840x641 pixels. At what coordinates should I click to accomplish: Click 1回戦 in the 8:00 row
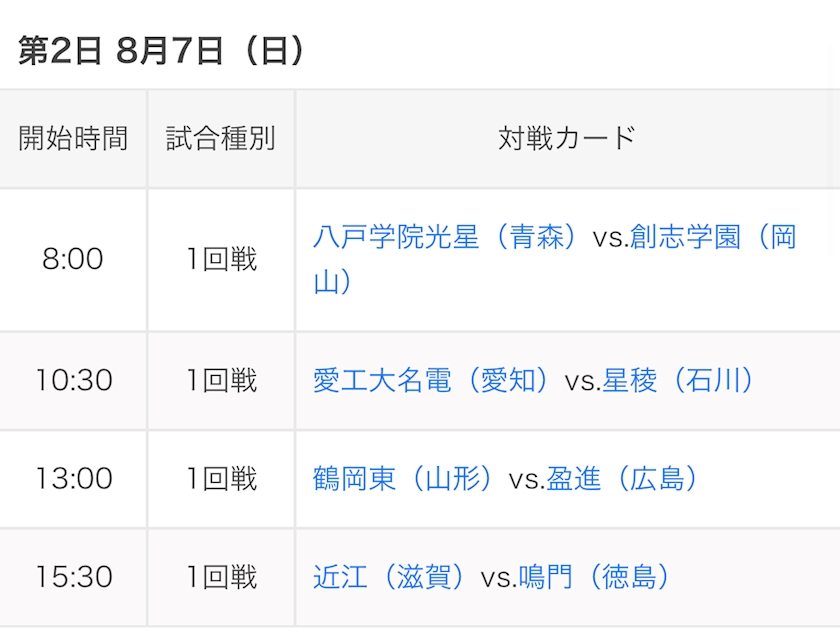tap(221, 260)
